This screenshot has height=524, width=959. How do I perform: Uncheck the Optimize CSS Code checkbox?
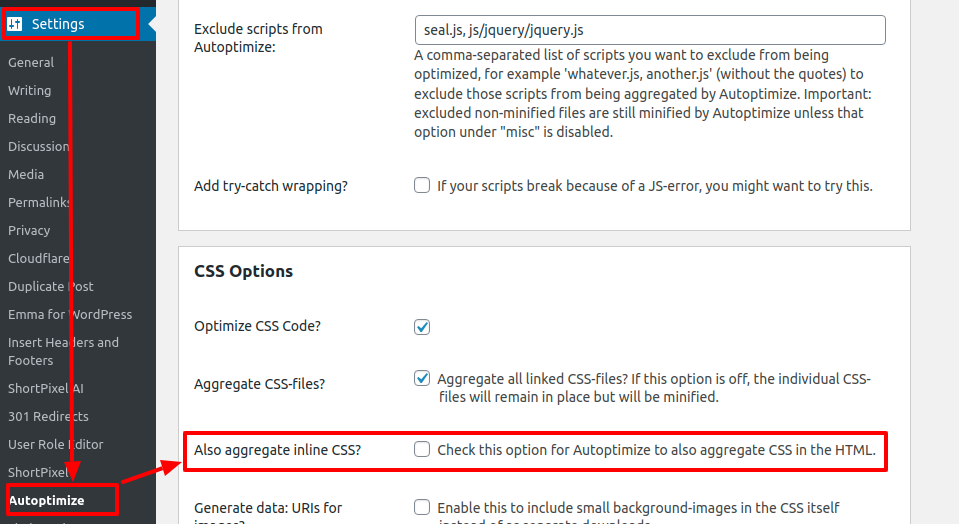tap(422, 327)
